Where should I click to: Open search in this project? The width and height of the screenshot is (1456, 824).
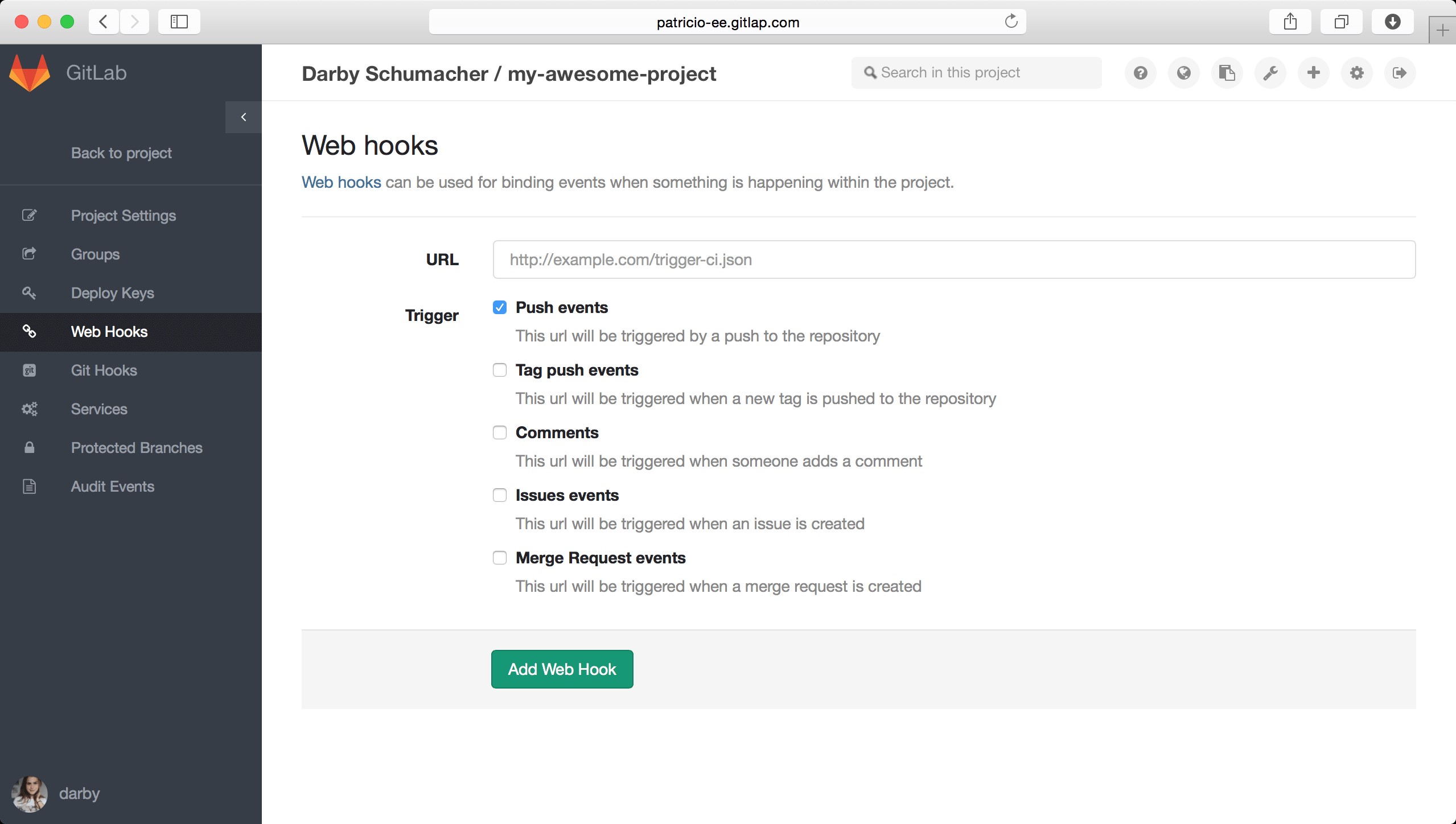click(979, 72)
